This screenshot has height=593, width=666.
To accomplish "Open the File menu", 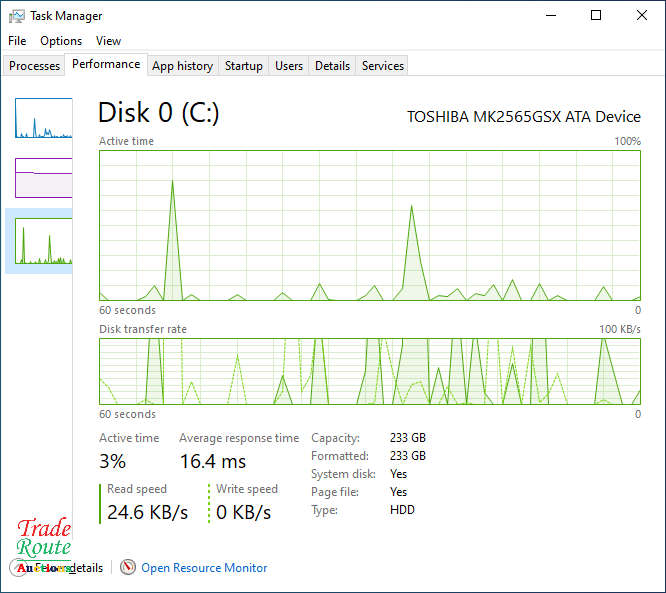I will click(17, 41).
